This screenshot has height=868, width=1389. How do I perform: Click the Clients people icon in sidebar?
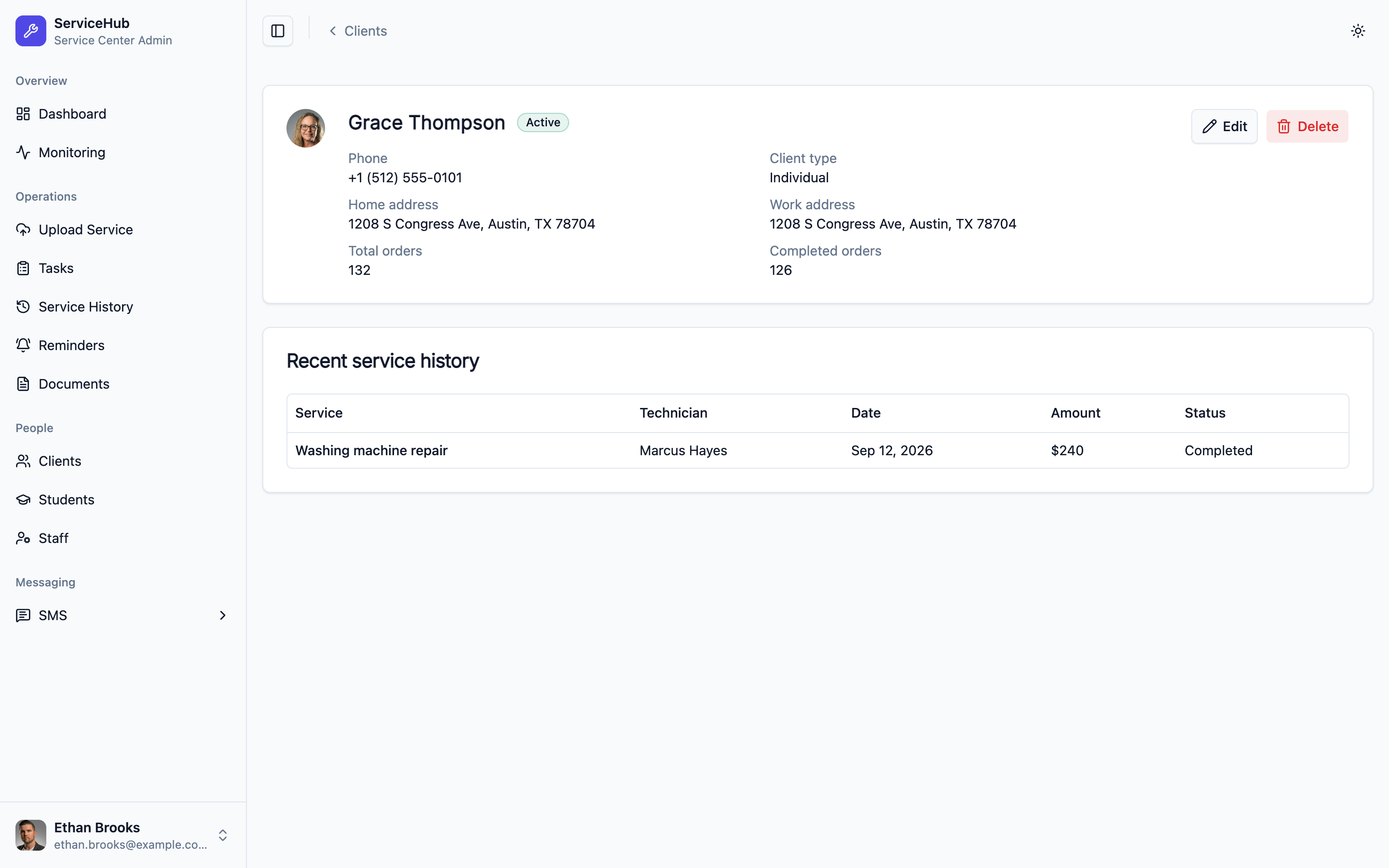tap(23, 461)
